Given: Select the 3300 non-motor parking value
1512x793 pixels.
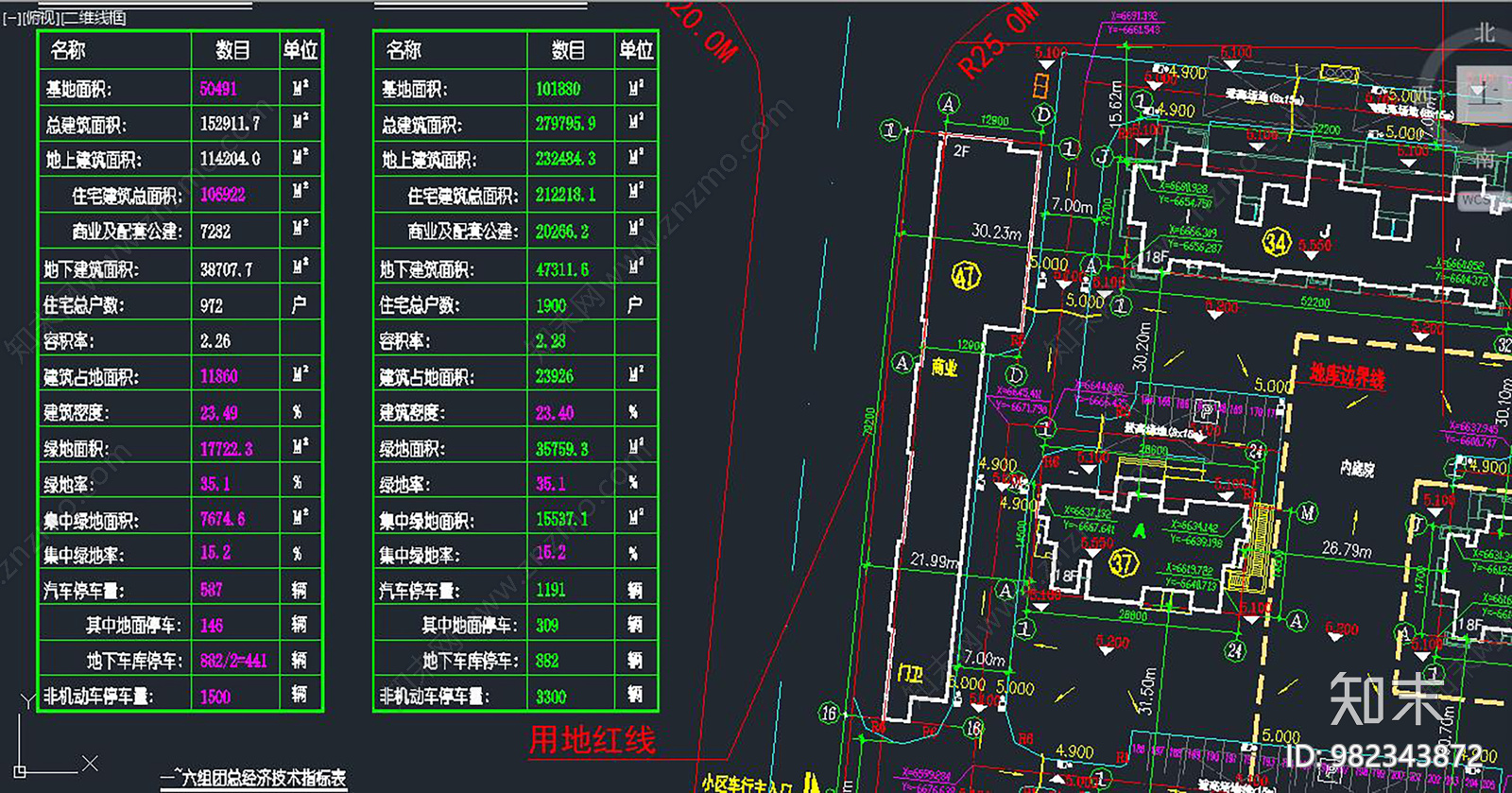Looking at the screenshot, I should 551,697.
